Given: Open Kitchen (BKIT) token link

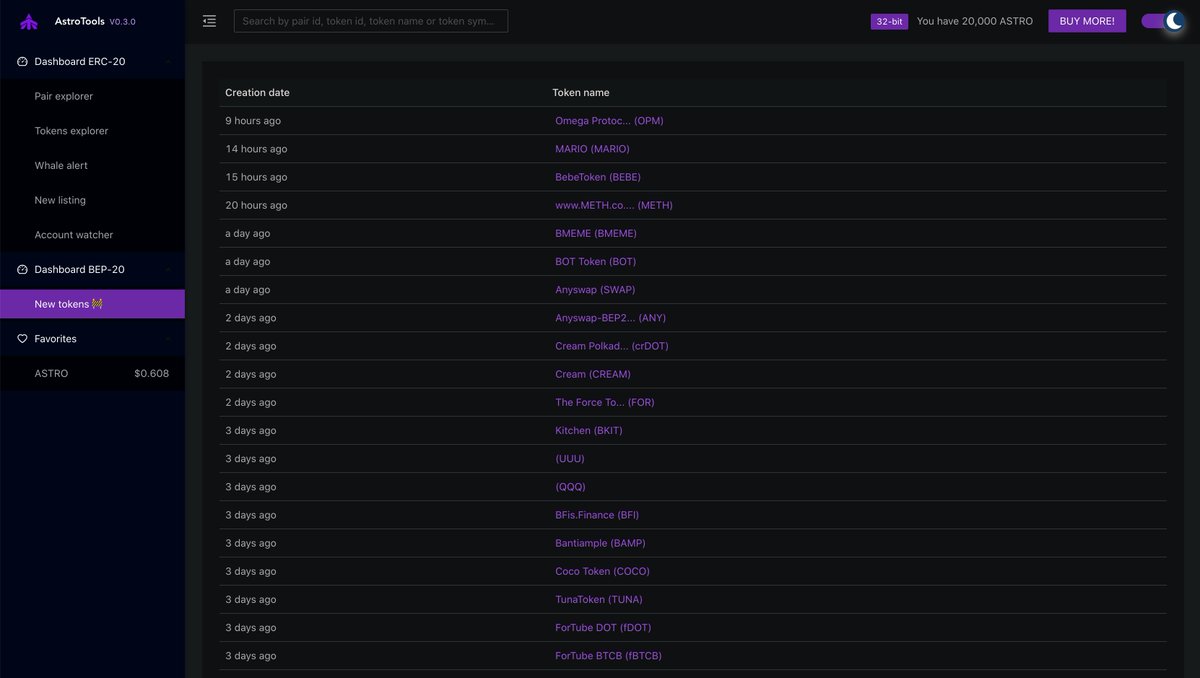Looking at the screenshot, I should 589,430.
